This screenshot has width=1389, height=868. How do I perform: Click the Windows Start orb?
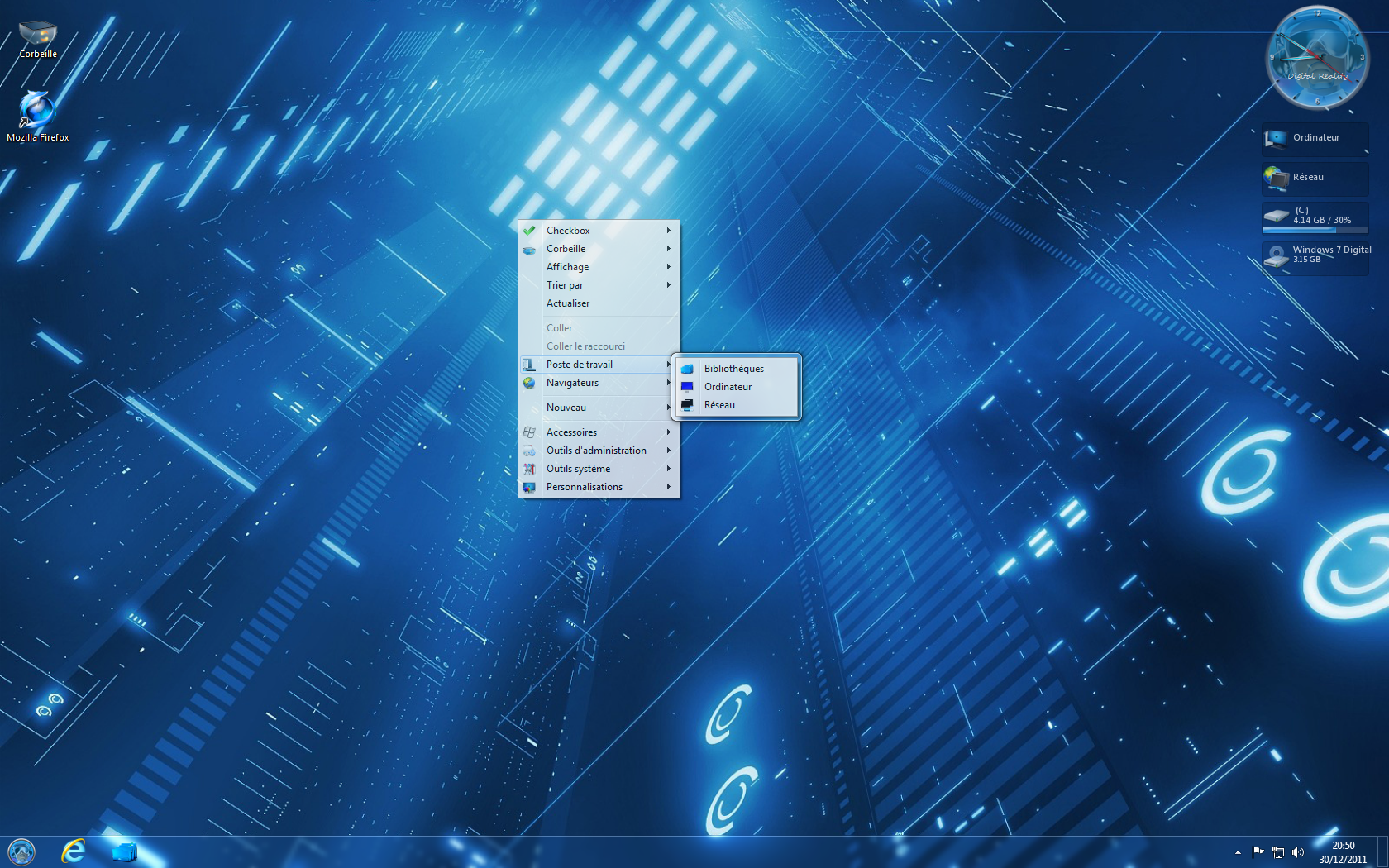coord(21,851)
